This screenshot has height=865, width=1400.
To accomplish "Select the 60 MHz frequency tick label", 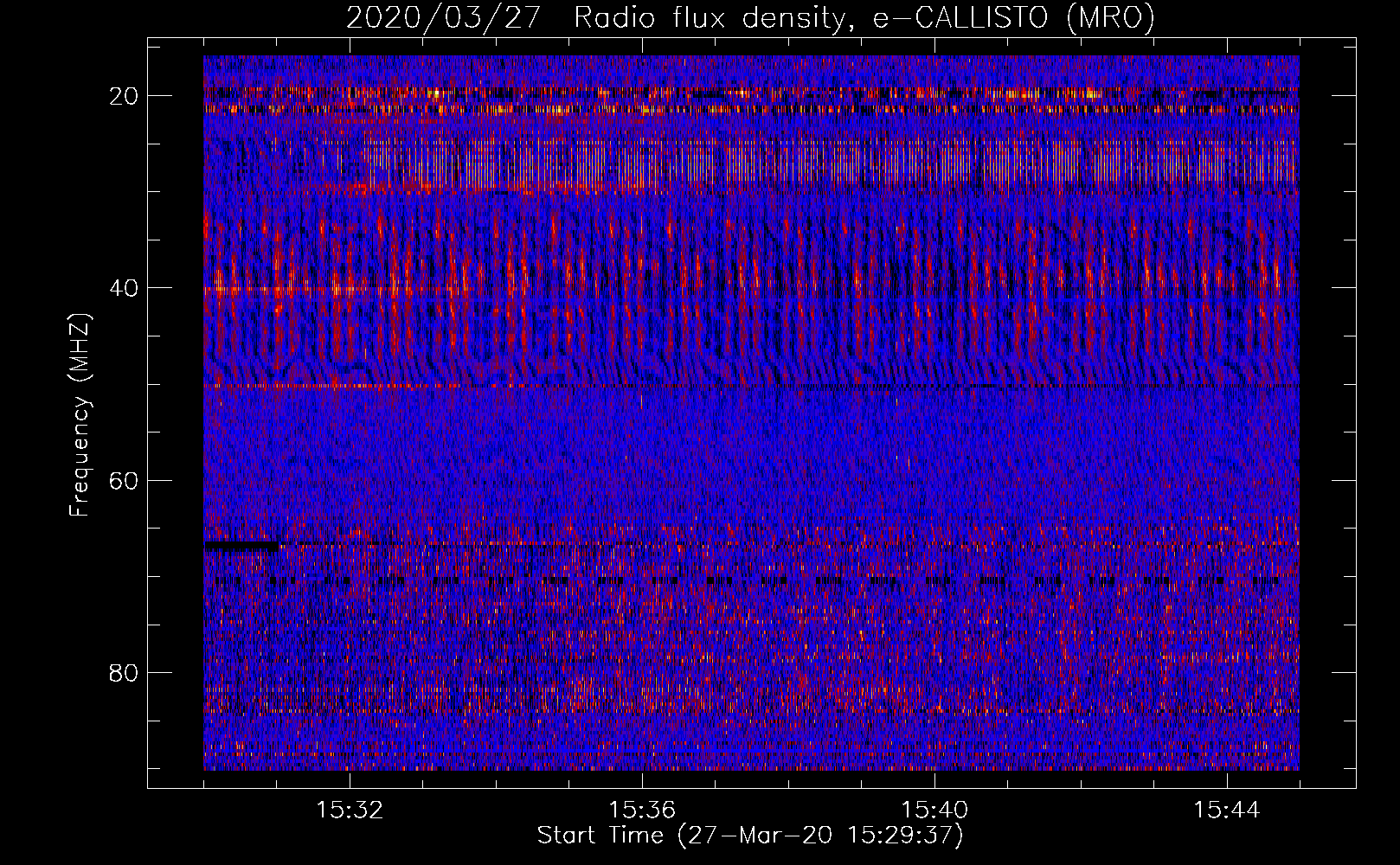I will [x=125, y=480].
